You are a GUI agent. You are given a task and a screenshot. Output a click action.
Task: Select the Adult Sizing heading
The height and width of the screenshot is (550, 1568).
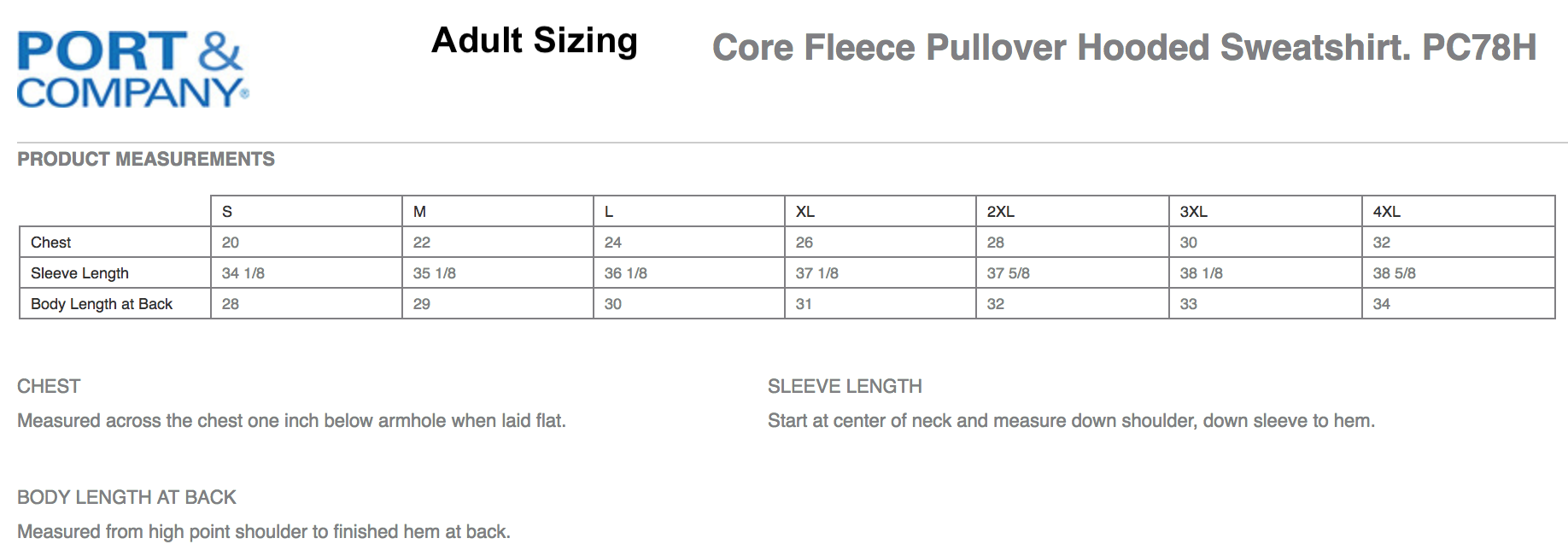click(x=535, y=40)
